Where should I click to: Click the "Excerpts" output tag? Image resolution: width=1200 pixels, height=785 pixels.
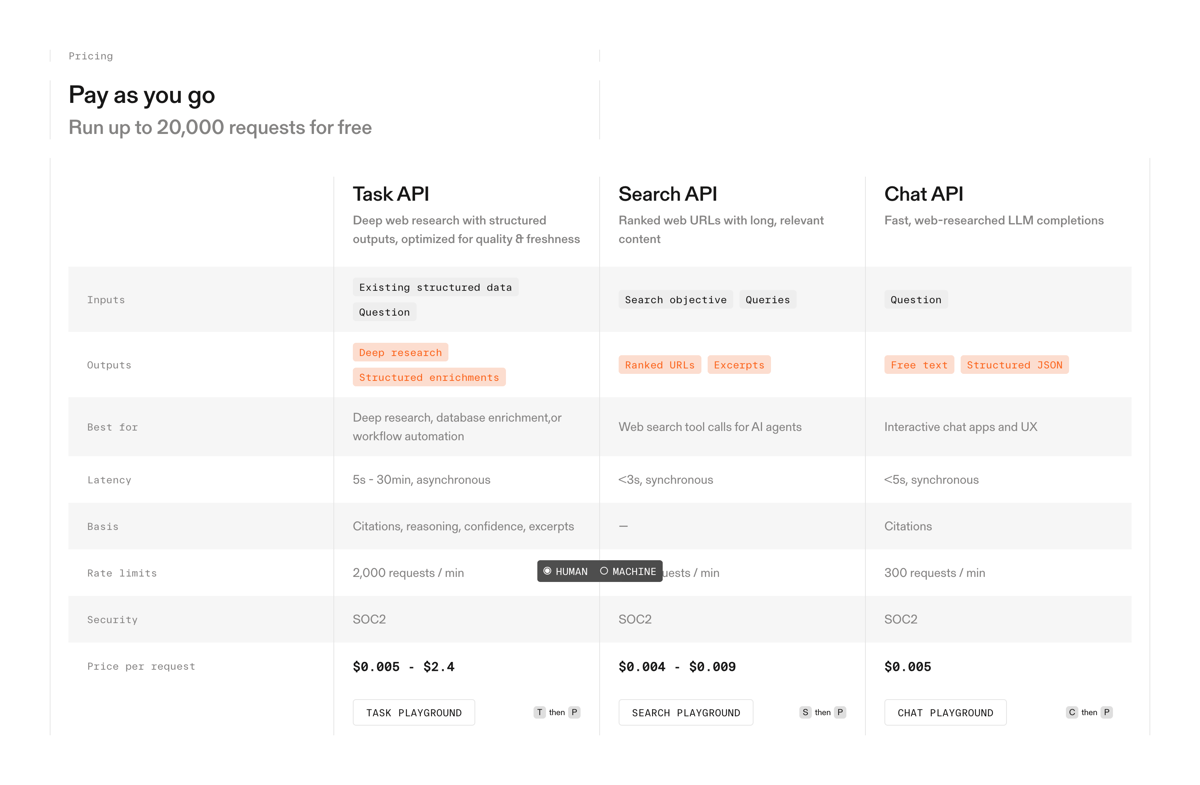(x=739, y=364)
